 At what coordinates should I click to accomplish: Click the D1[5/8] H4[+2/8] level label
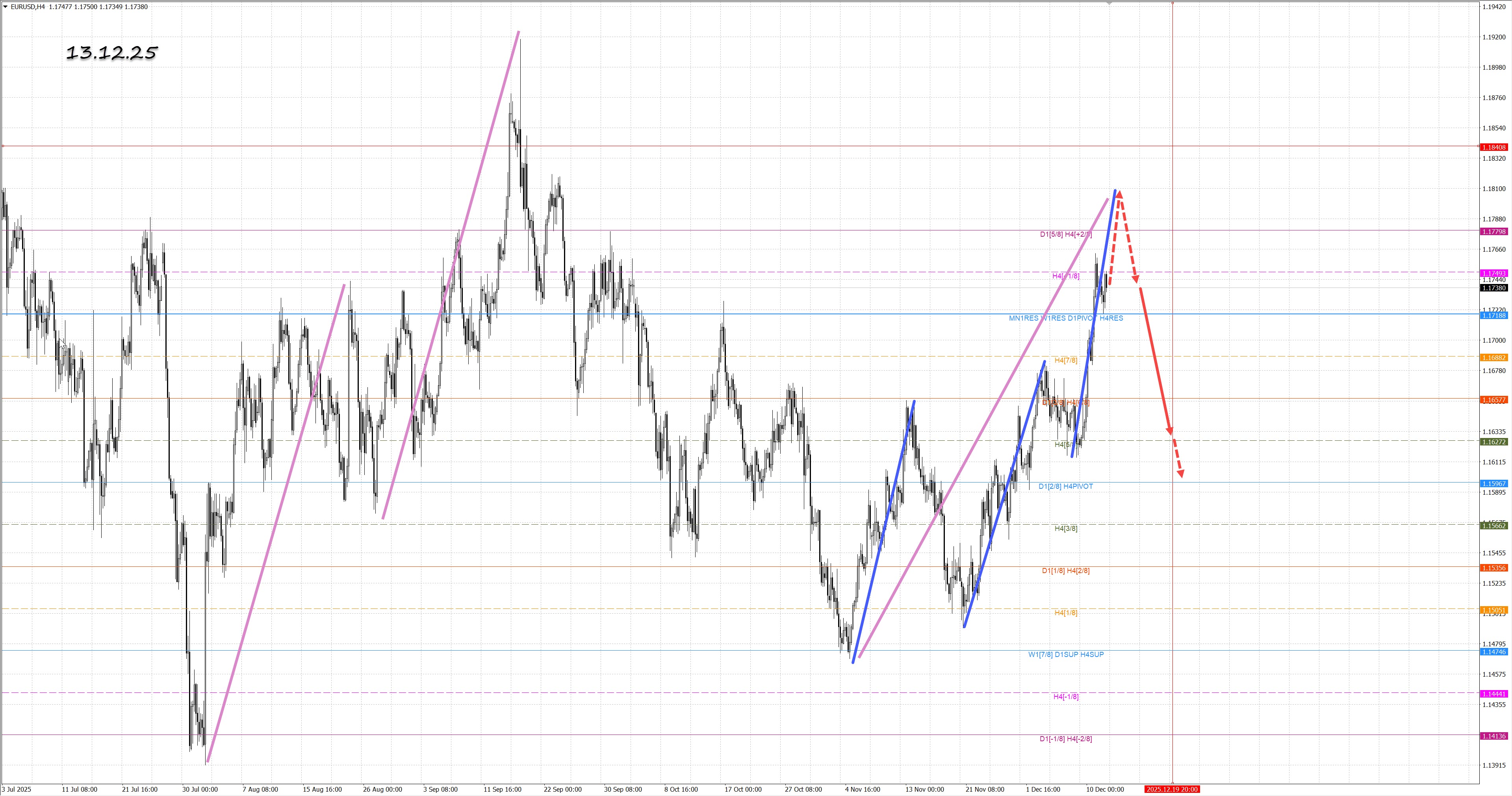(x=1065, y=234)
